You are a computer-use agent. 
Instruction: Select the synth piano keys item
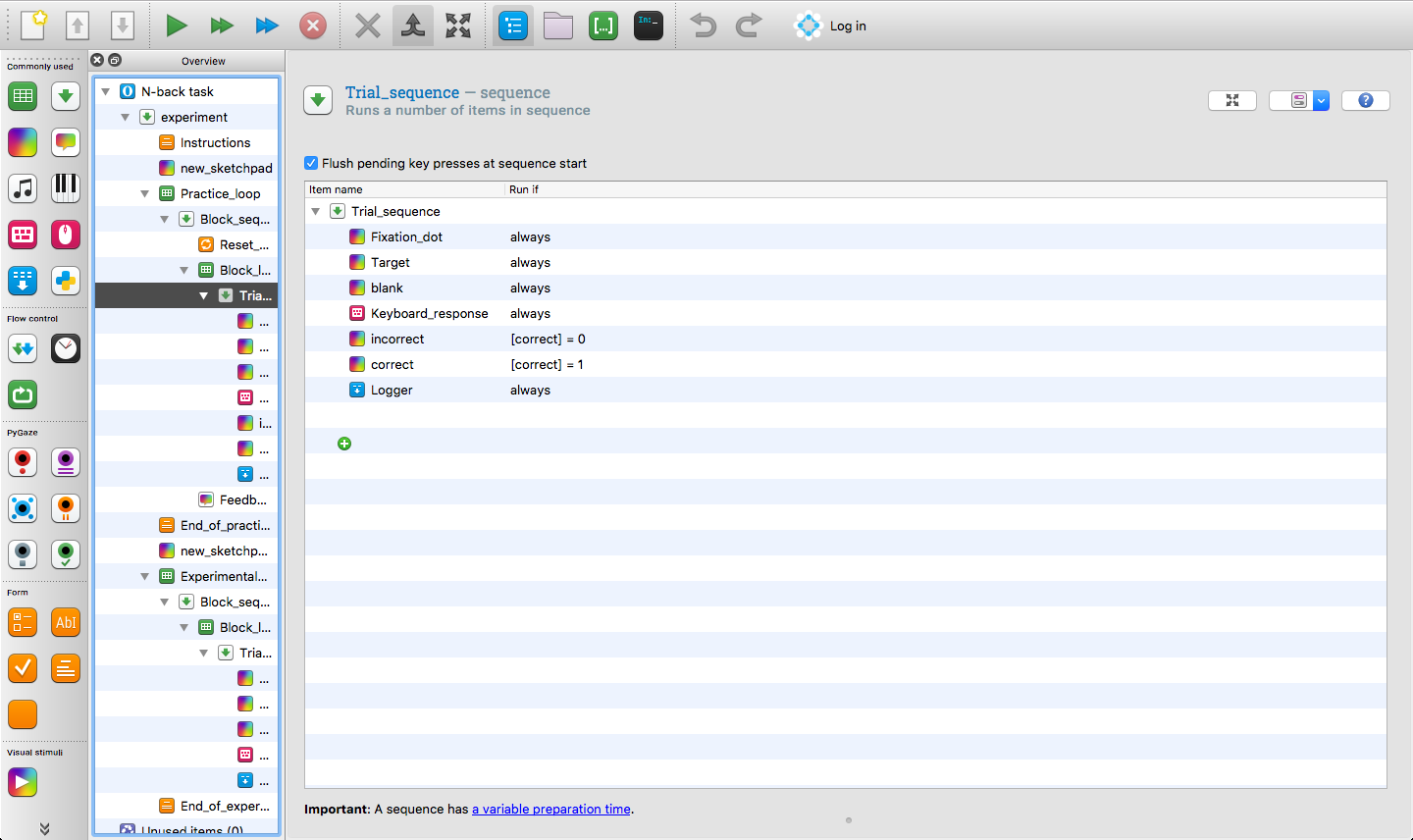click(66, 188)
